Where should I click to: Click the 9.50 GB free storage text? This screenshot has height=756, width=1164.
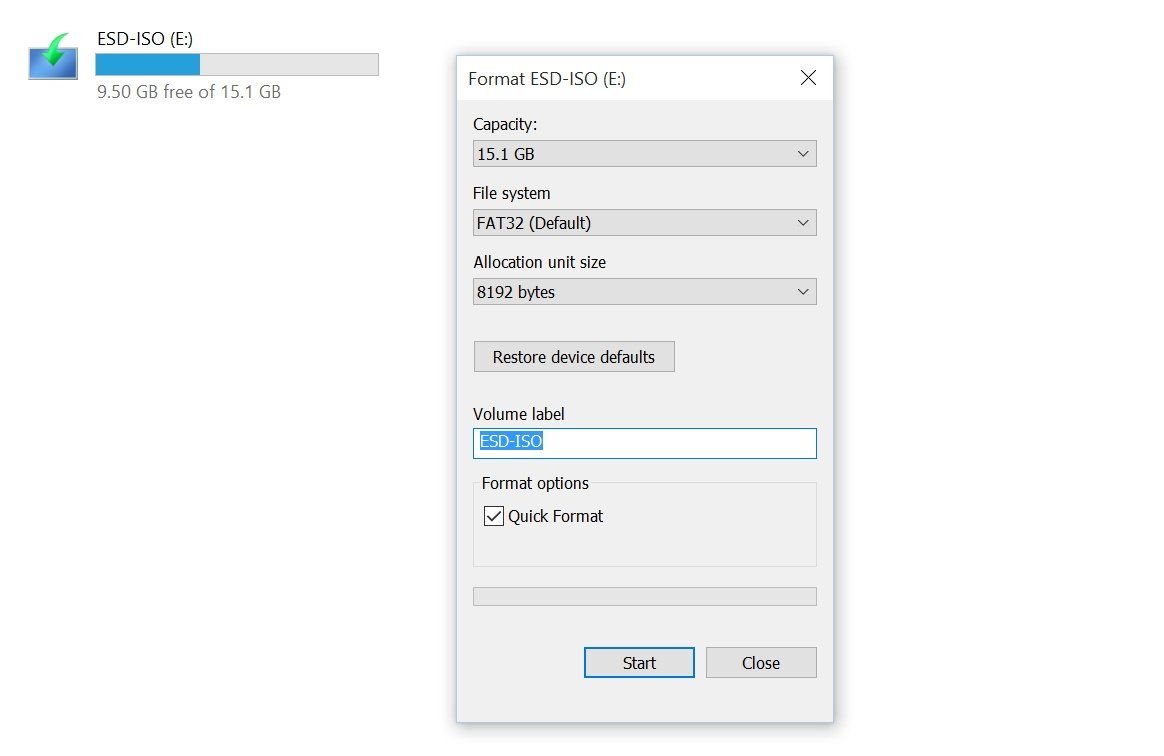pyautogui.click(x=188, y=91)
